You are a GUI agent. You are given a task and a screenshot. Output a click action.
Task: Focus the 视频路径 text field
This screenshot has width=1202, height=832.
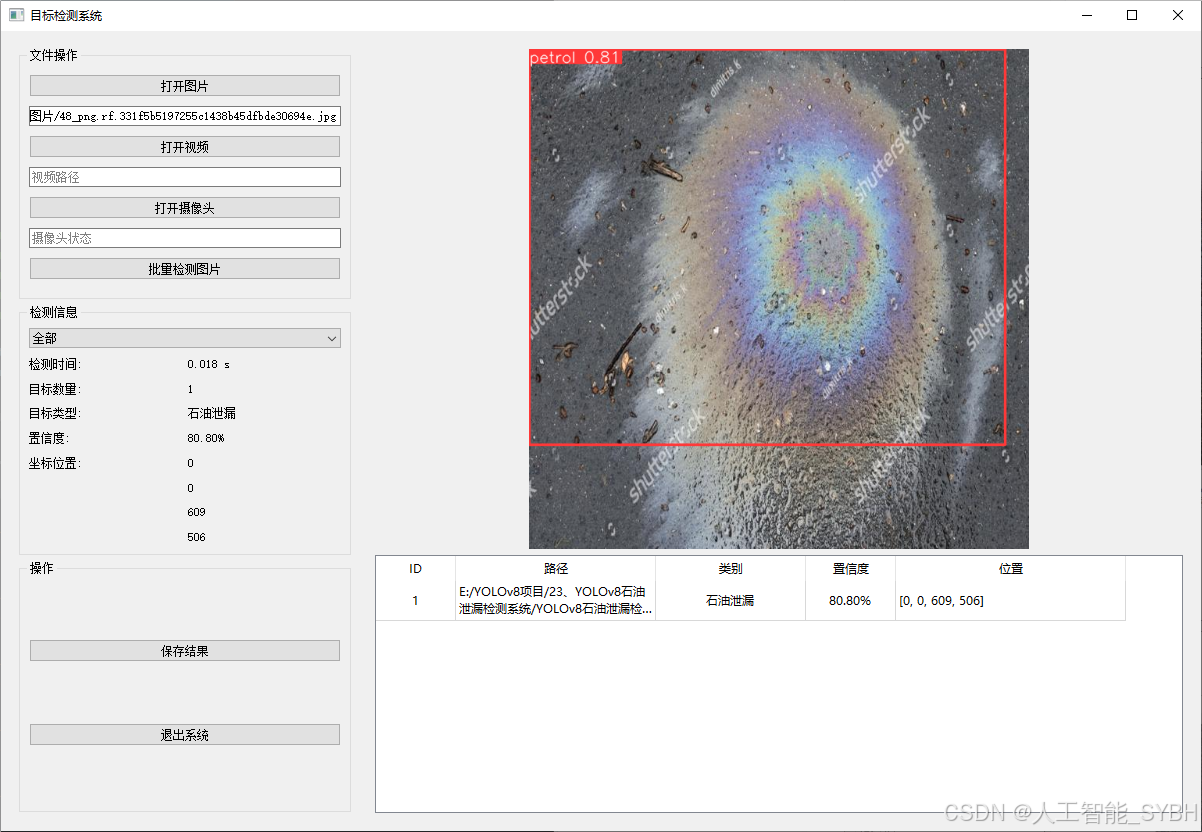click(x=185, y=177)
